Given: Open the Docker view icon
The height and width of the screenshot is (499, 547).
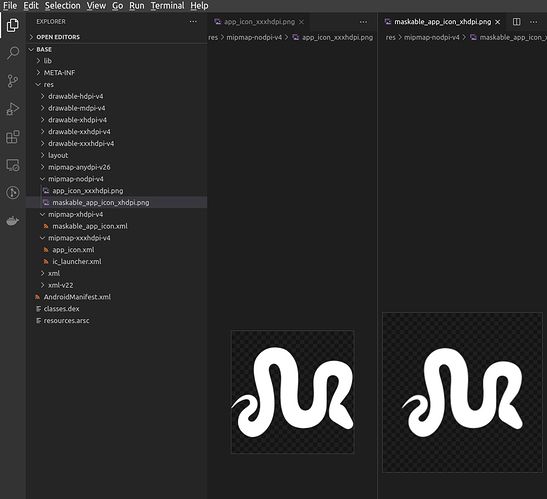Looking at the screenshot, I should click(x=13, y=221).
